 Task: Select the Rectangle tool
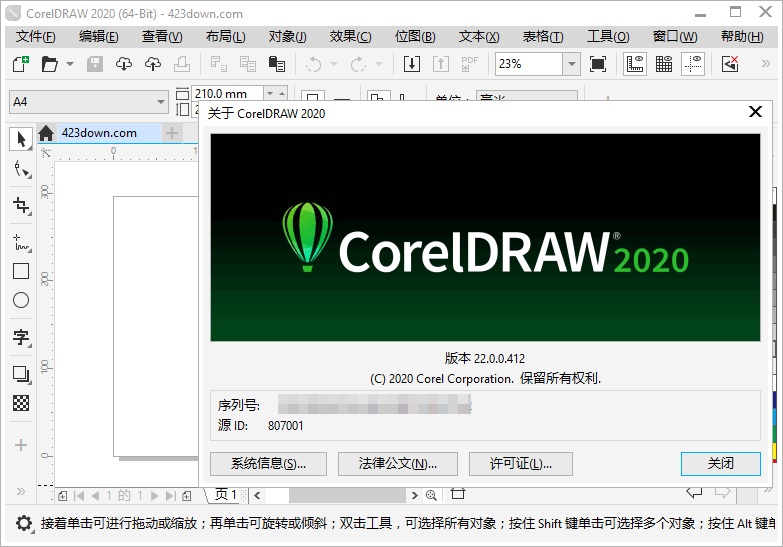[21, 271]
